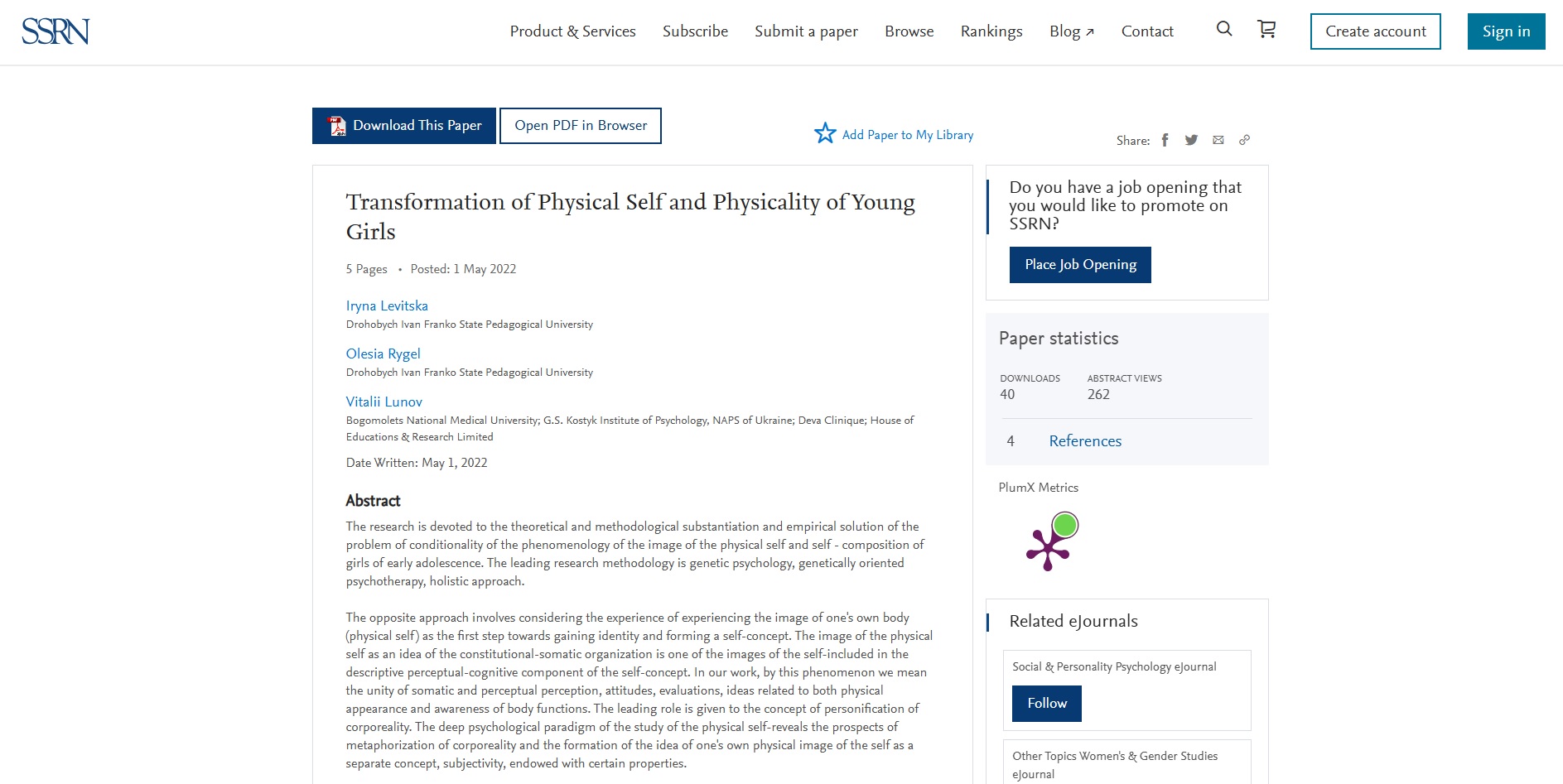The image size is (1563, 784).
Task: Click the SSRN logo
Action: (x=55, y=31)
